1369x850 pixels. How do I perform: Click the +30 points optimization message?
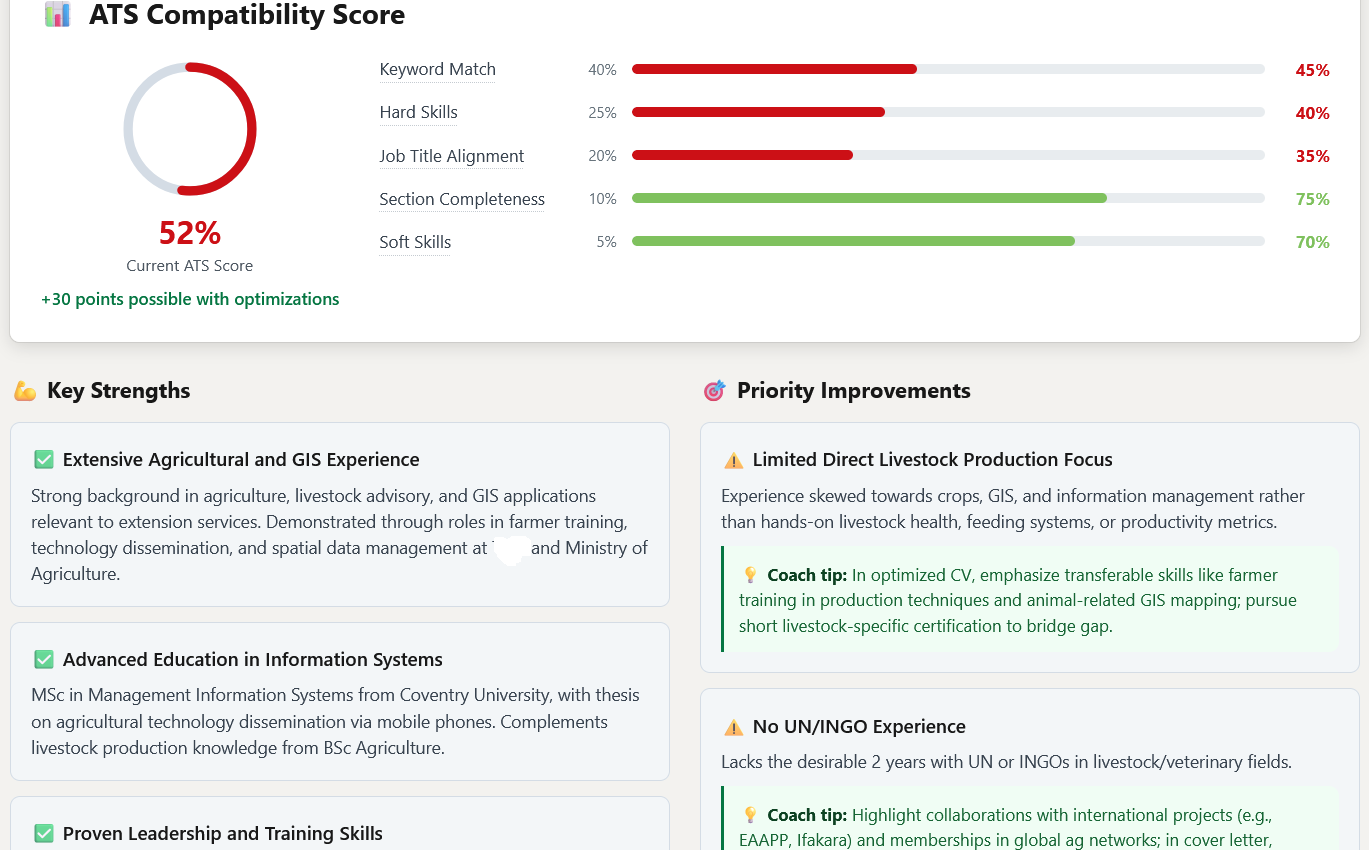point(190,299)
